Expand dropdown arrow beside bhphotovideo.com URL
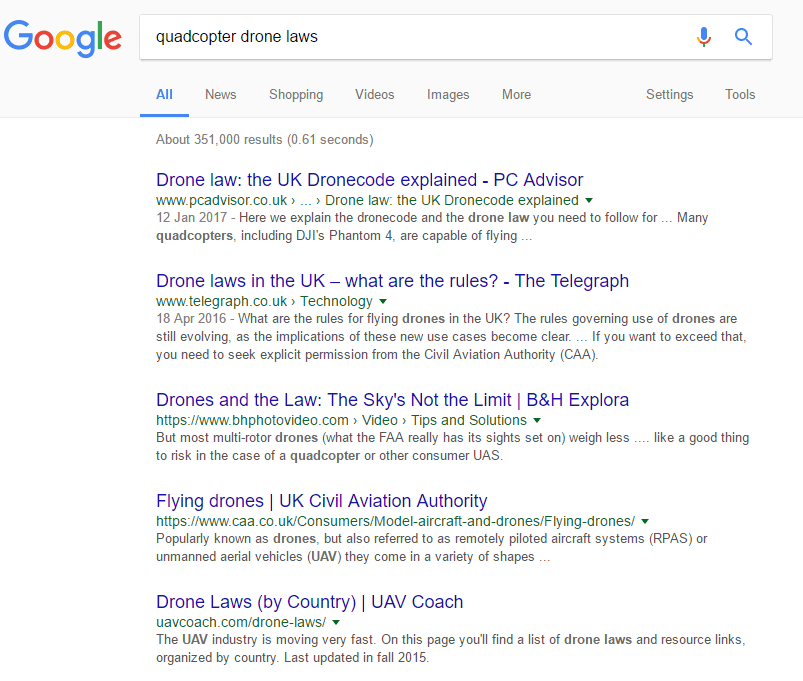 [537, 420]
